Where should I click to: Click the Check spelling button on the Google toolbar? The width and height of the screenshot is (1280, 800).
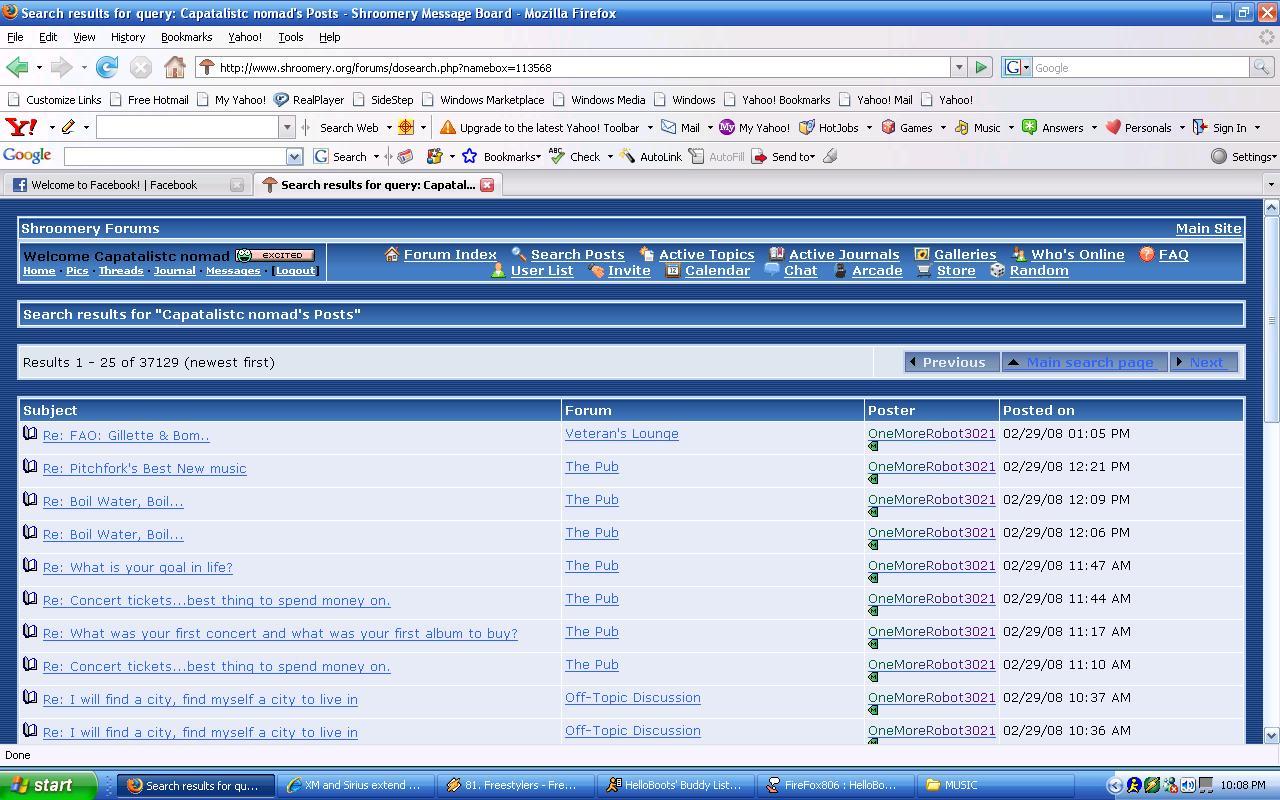pyautogui.click(x=577, y=156)
